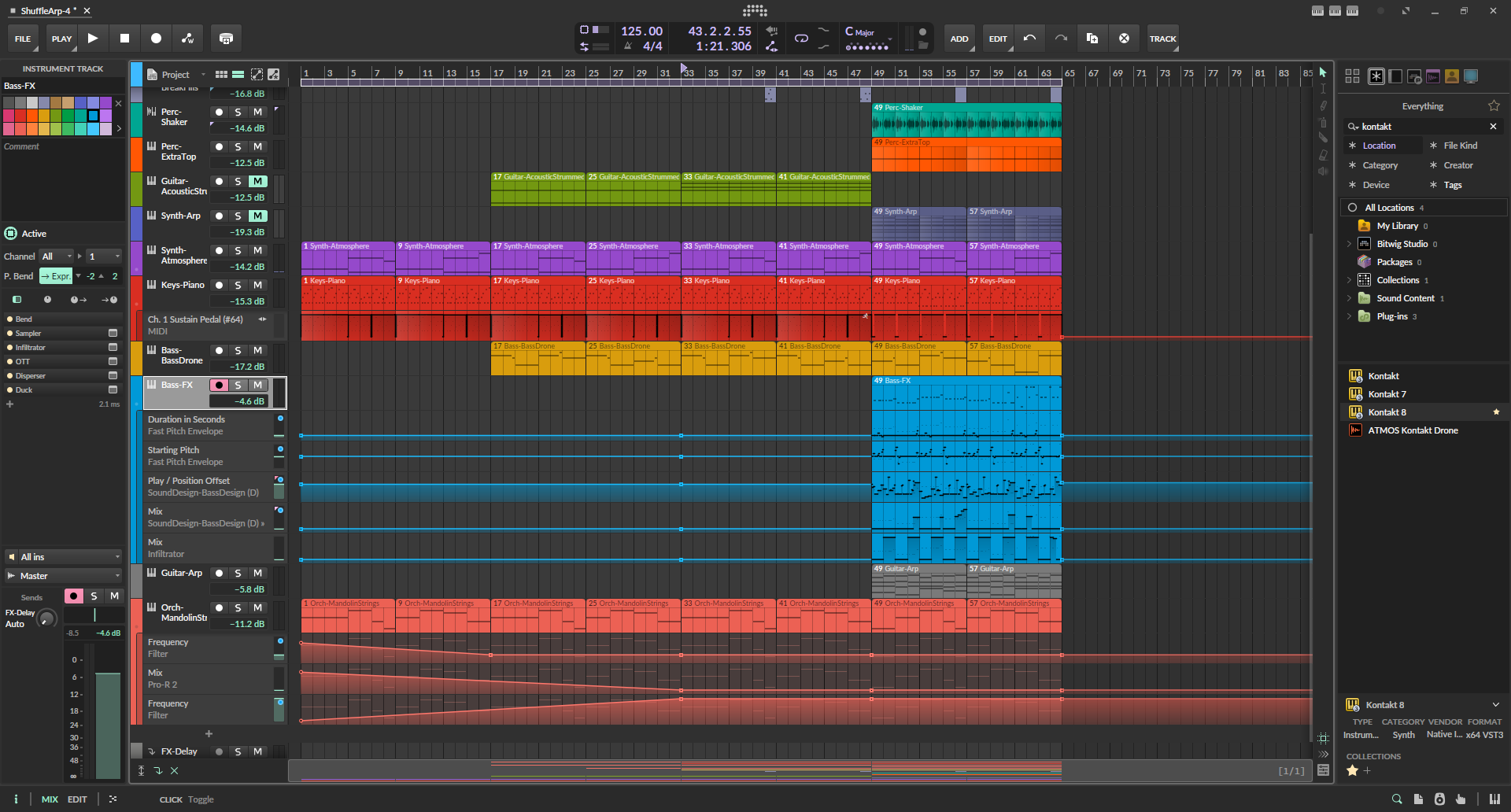
Task: Click the tempo value 125.00
Action: (x=641, y=31)
